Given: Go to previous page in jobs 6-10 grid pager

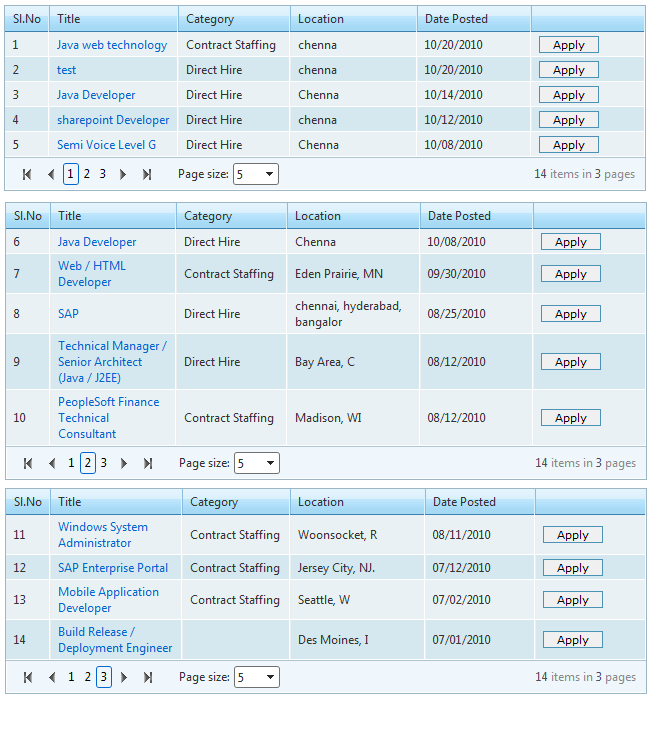Looking at the screenshot, I should [x=52, y=463].
